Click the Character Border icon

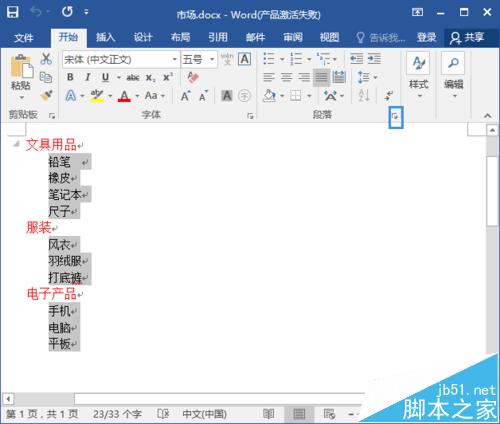(245, 59)
